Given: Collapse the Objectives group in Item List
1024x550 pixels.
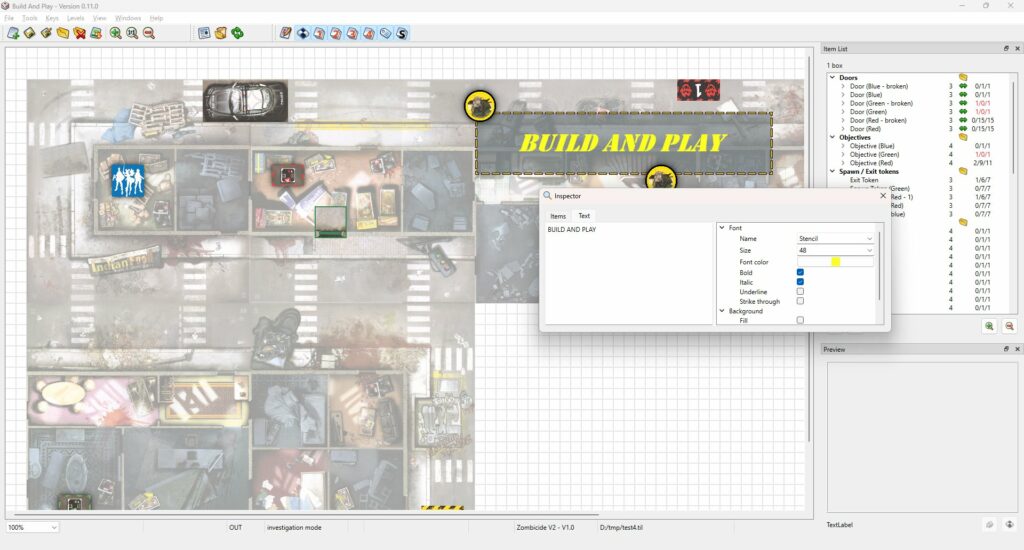Looking at the screenshot, I should pyautogui.click(x=833, y=137).
